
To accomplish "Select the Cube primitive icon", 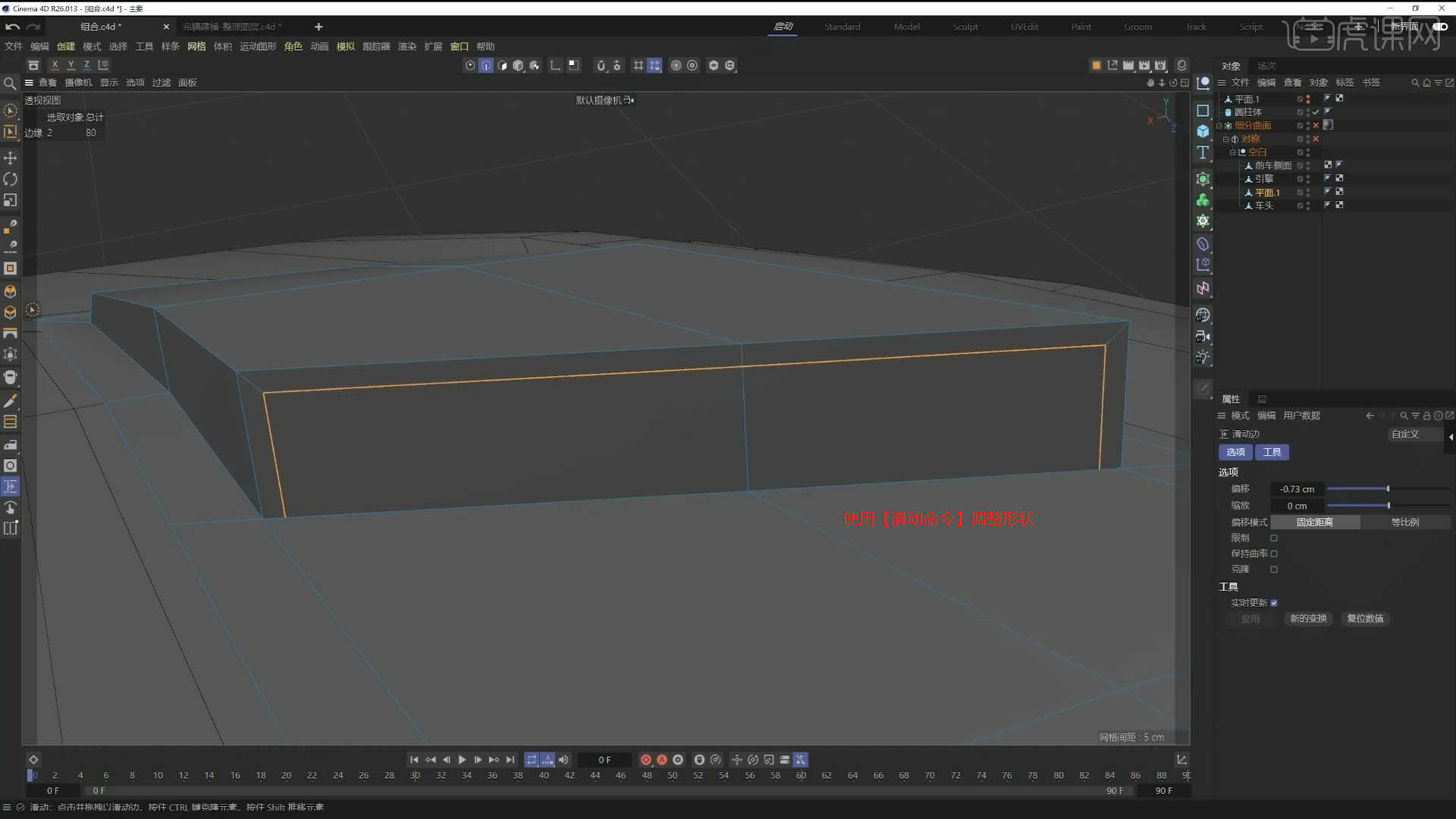I will click(x=1203, y=131).
